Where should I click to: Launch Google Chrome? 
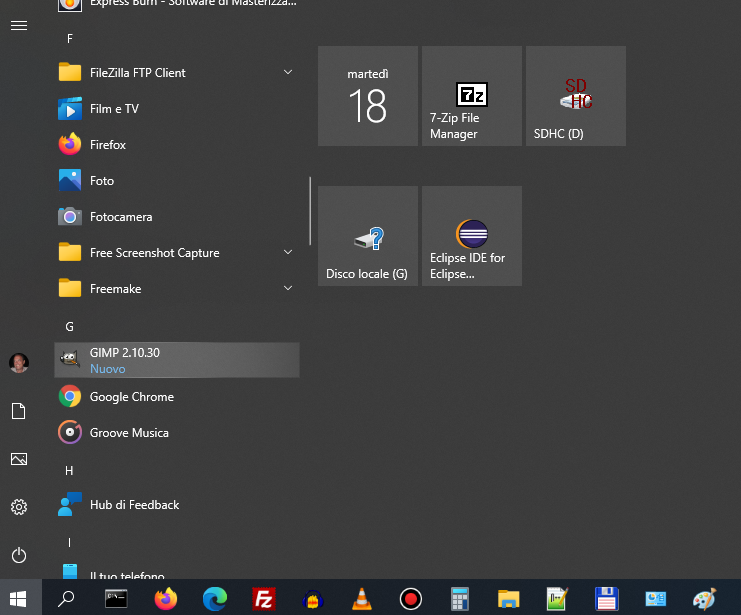(x=177, y=397)
